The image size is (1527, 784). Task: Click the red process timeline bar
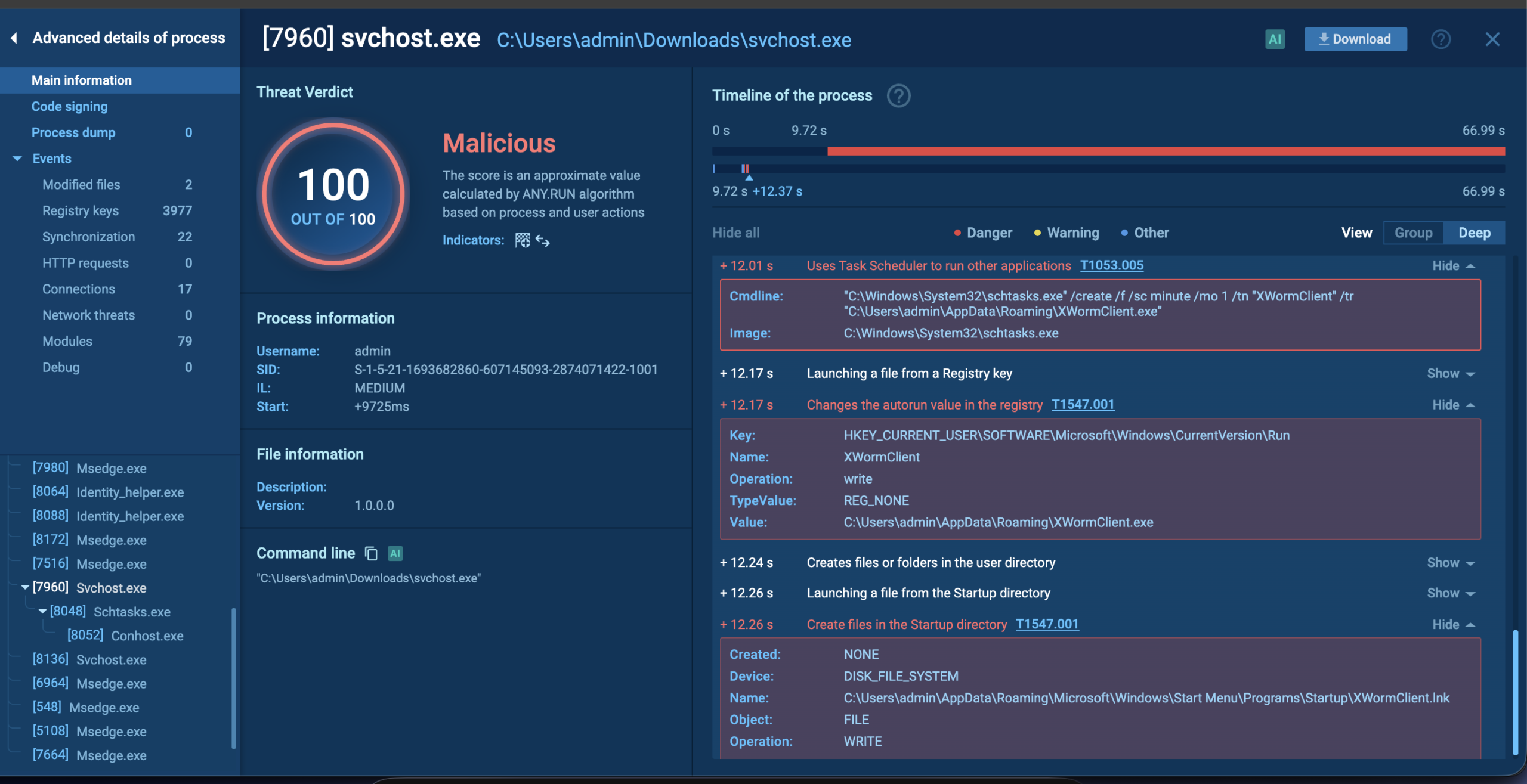tap(1166, 151)
